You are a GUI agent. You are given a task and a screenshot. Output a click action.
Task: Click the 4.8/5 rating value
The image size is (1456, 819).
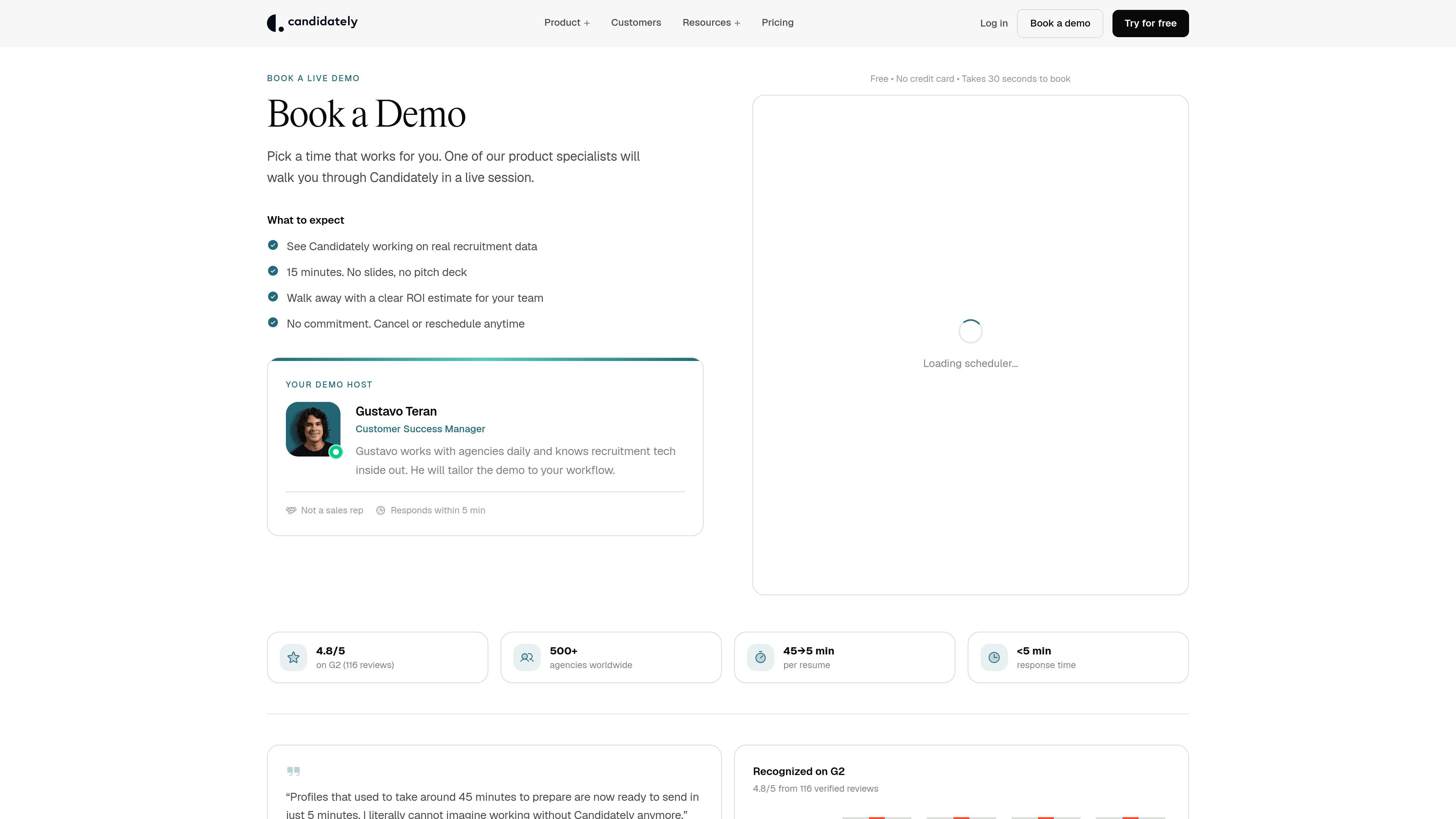coord(330,651)
